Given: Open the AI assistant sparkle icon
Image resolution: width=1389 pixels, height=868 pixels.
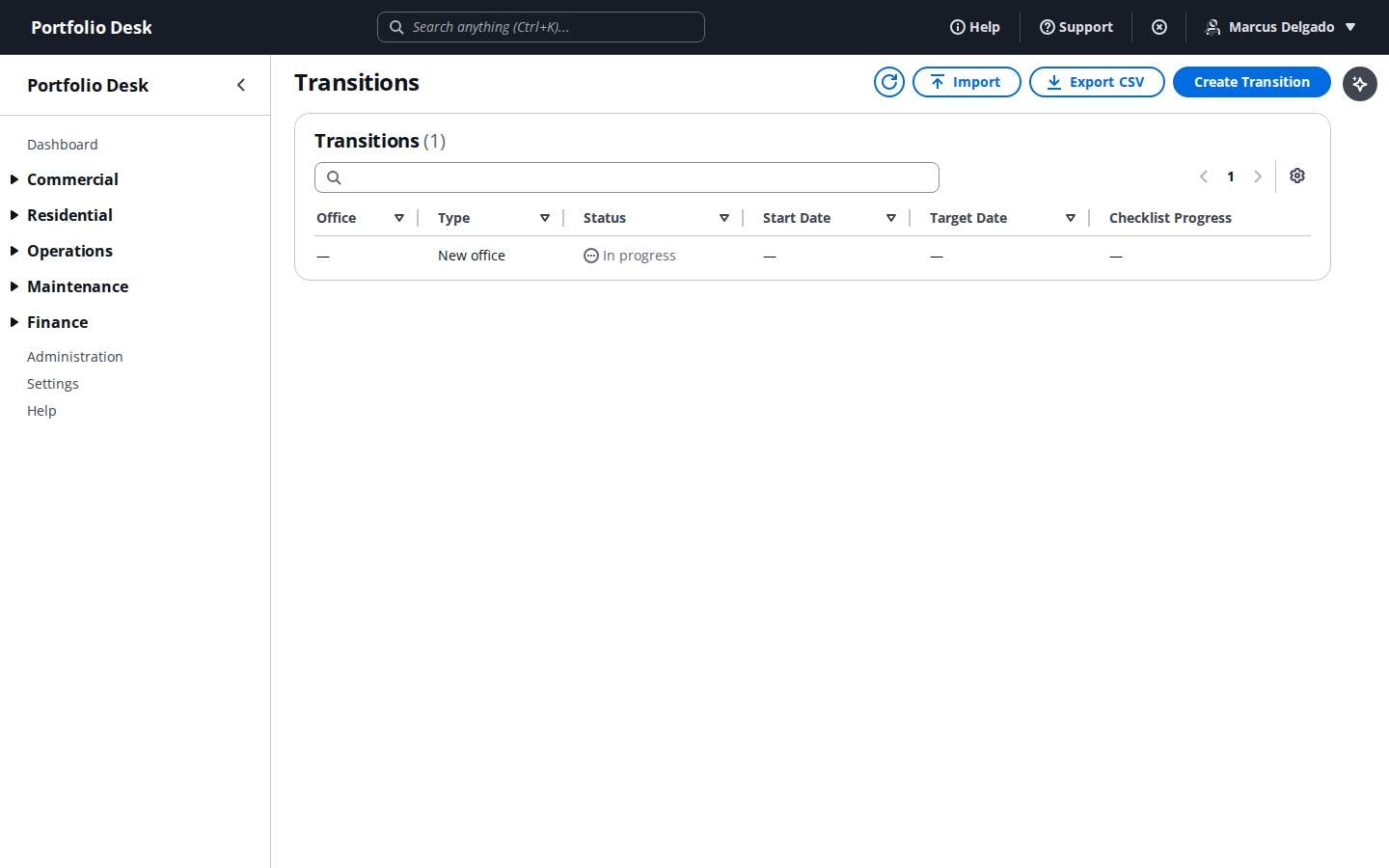Looking at the screenshot, I should (x=1360, y=84).
